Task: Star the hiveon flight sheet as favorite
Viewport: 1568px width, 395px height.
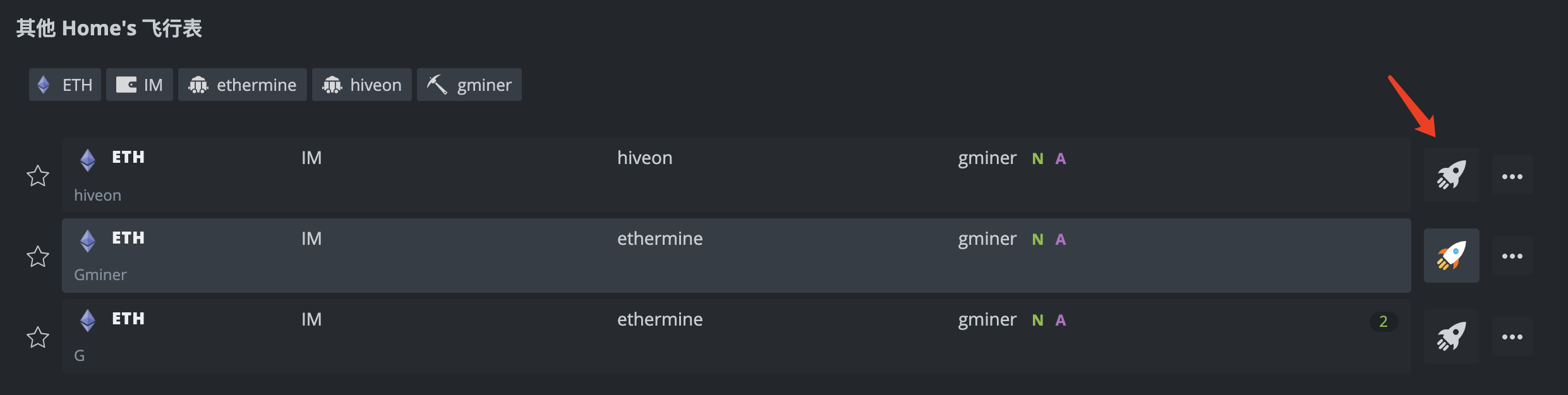Action: [38, 176]
